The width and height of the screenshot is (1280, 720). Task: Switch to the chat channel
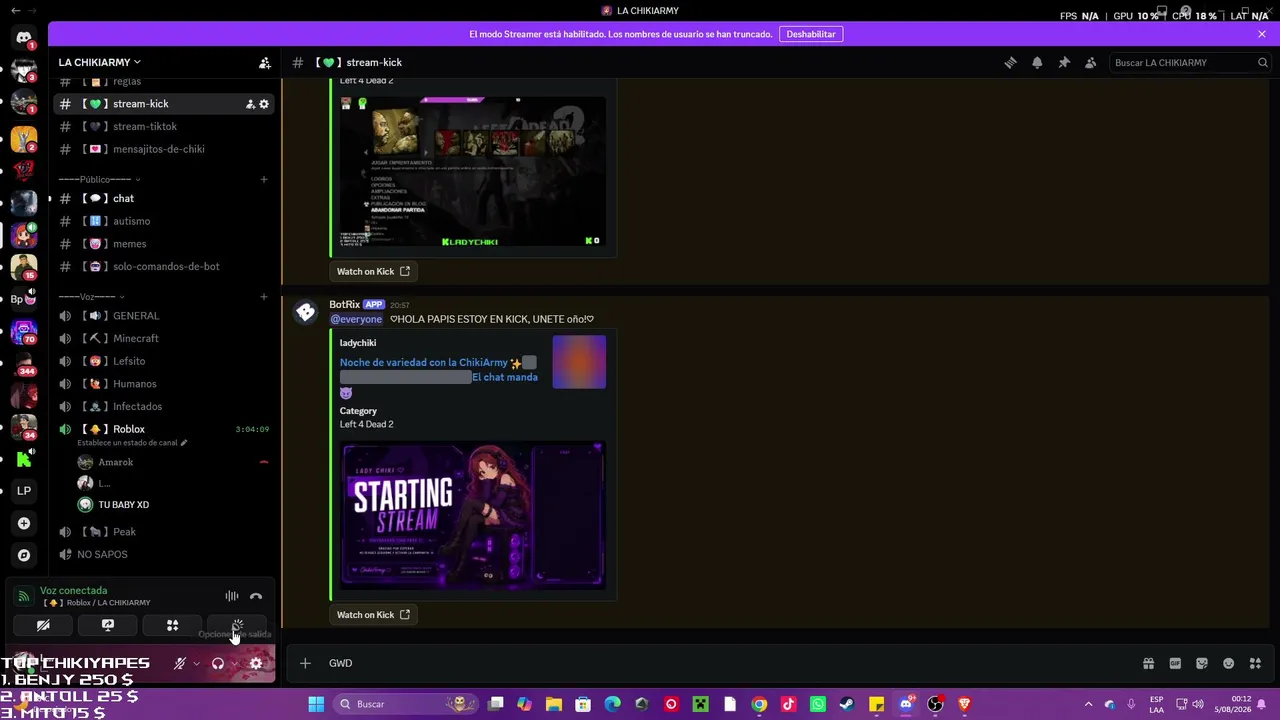tap(163, 198)
